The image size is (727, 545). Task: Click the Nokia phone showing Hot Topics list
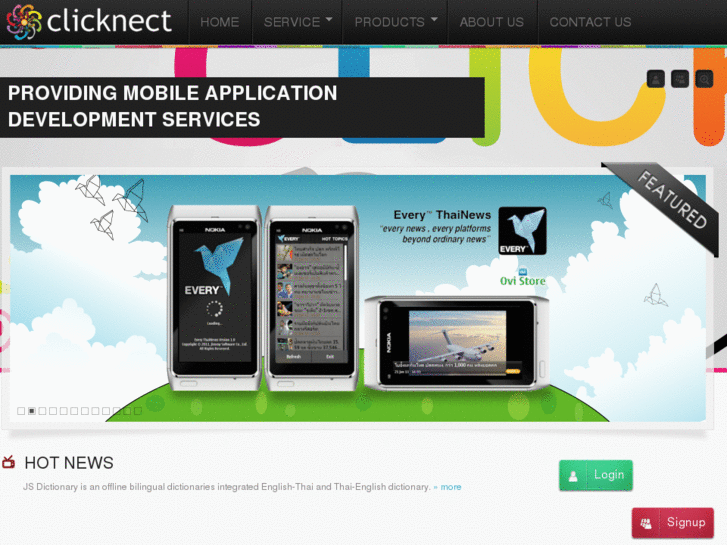coord(312,297)
